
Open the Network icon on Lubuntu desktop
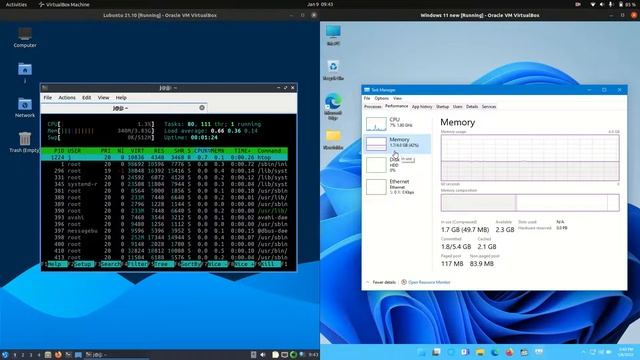click(x=25, y=107)
